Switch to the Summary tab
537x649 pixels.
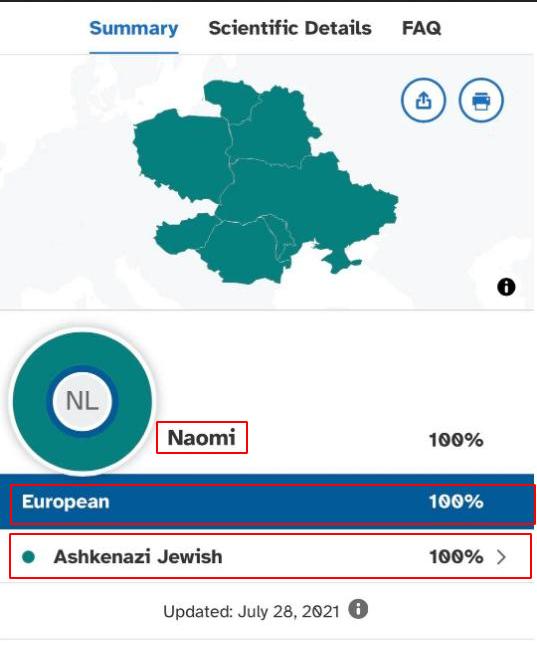click(x=134, y=28)
